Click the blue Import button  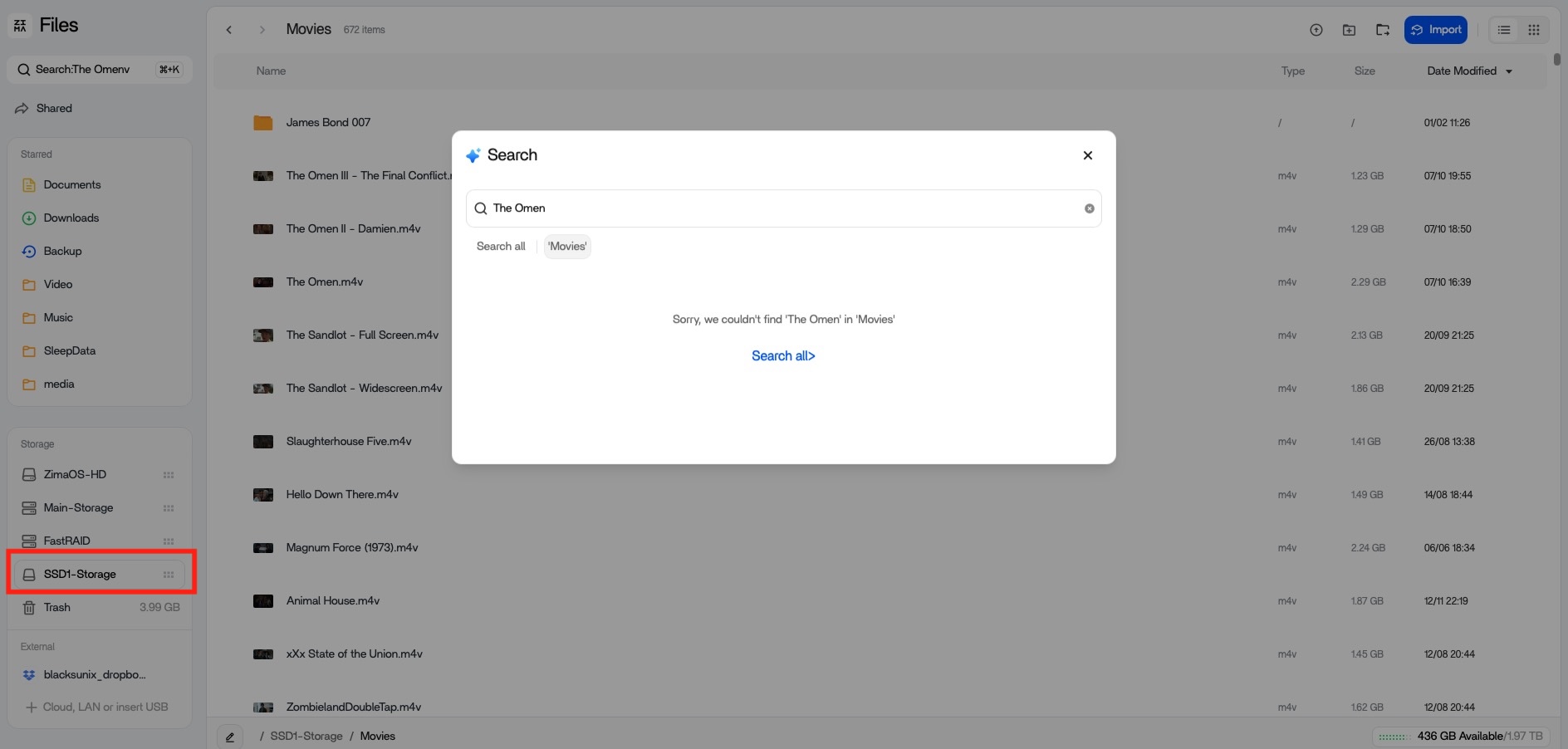(1435, 30)
